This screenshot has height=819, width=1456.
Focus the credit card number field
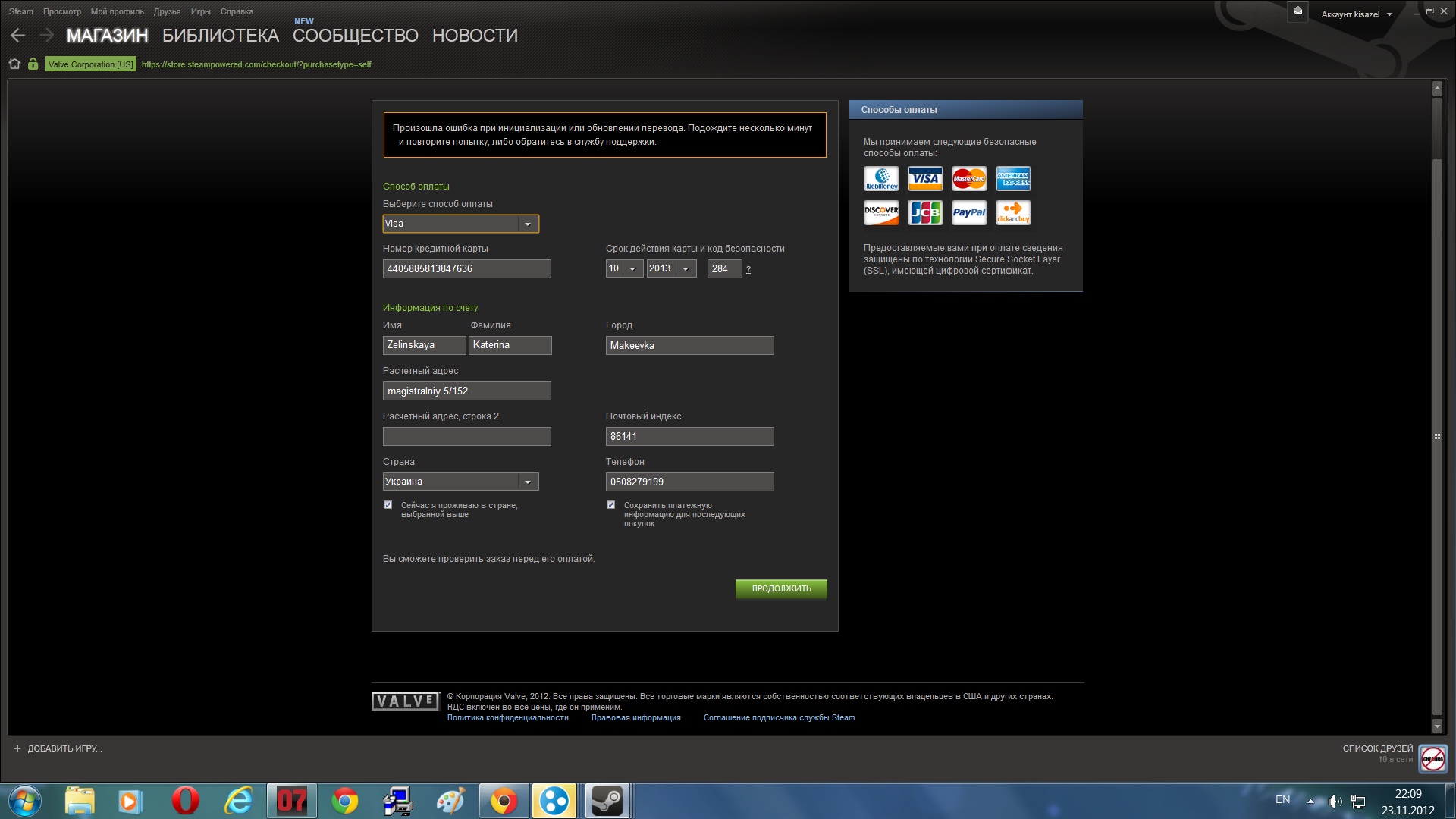pos(467,268)
